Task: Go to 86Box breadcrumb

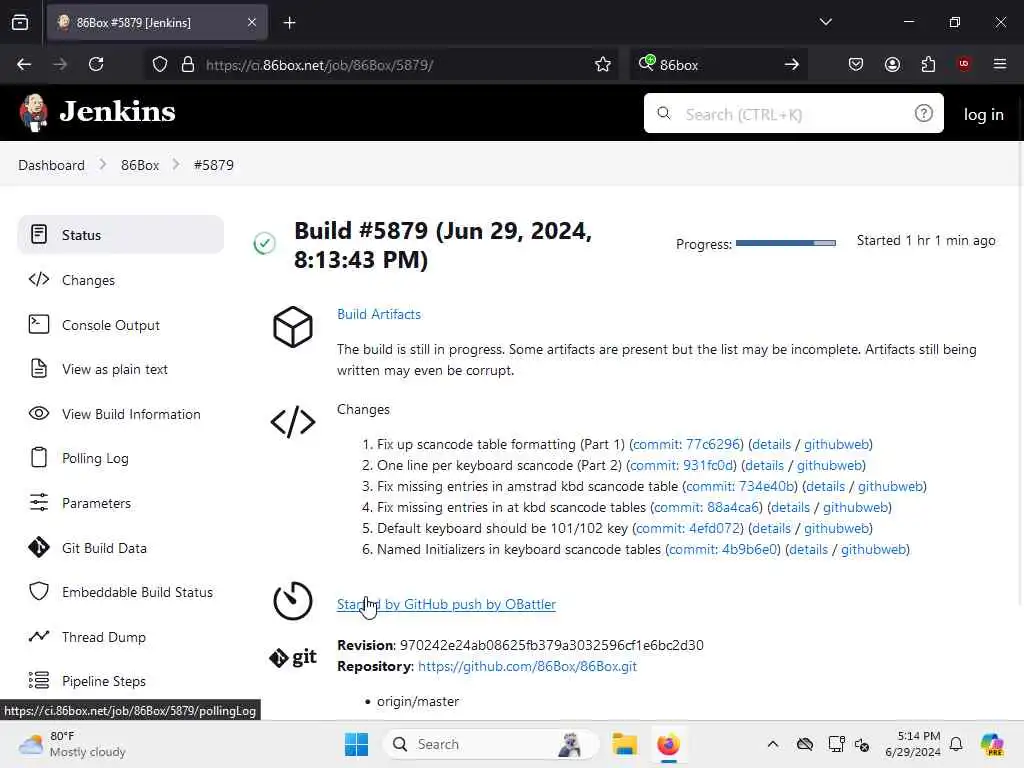Action: (140, 165)
